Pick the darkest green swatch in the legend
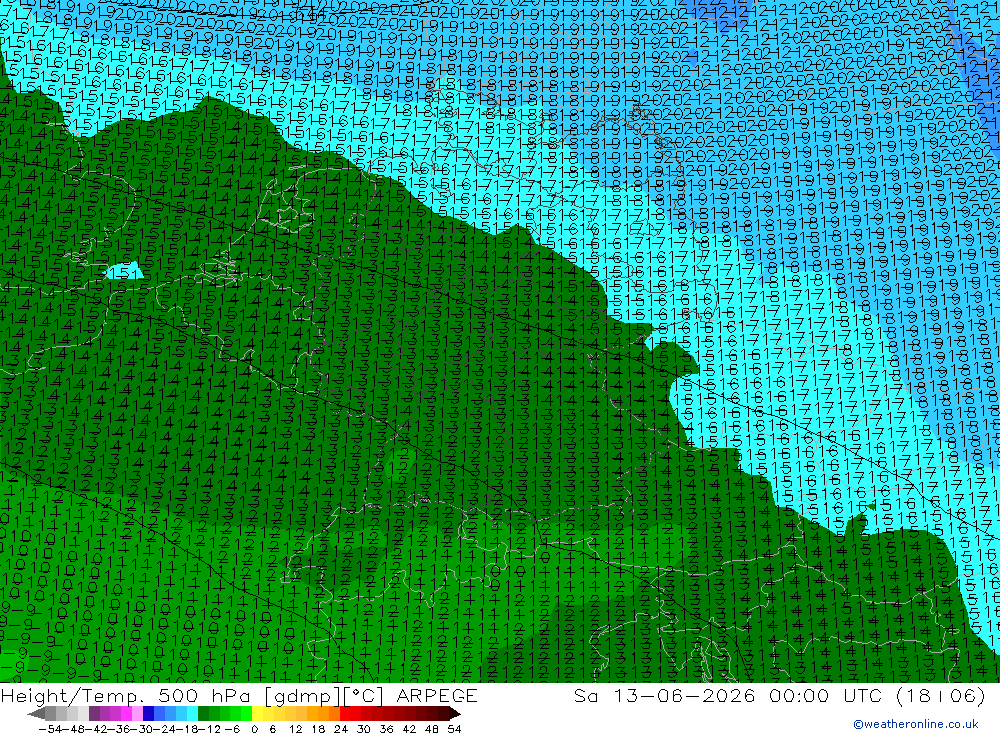Image resolution: width=1000 pixels, height=733 pixels. [x=203, y=713]
